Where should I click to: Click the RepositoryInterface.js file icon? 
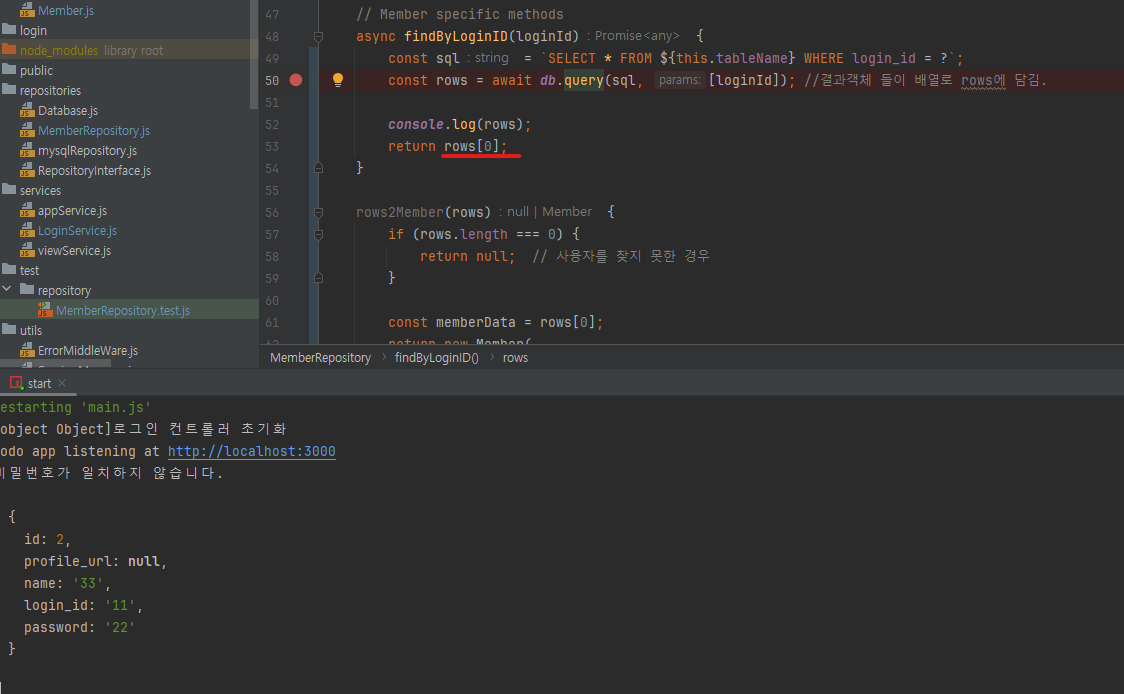point(27,171)
